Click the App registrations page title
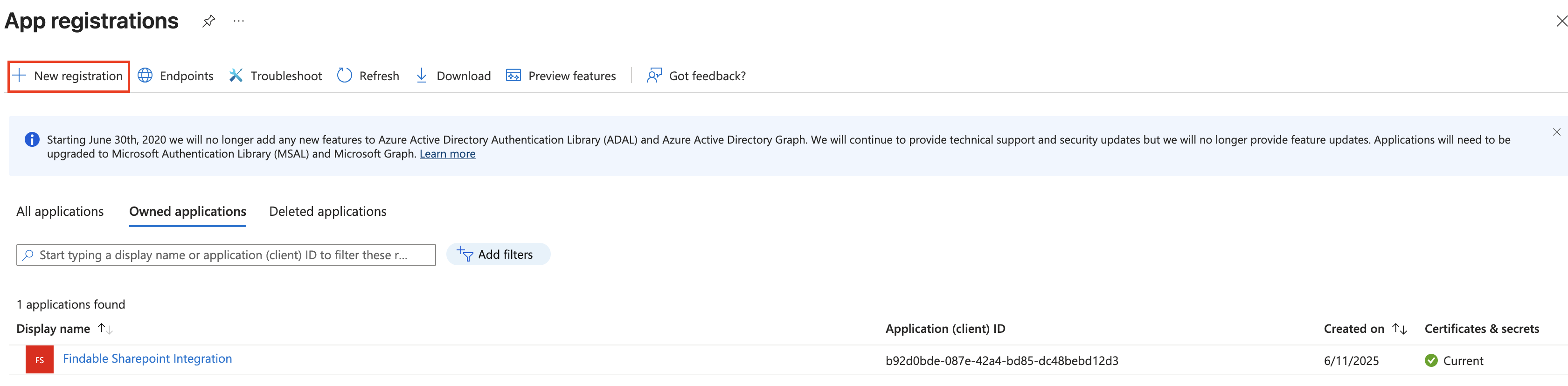1568x386 pixels. (x=91, y=21)
